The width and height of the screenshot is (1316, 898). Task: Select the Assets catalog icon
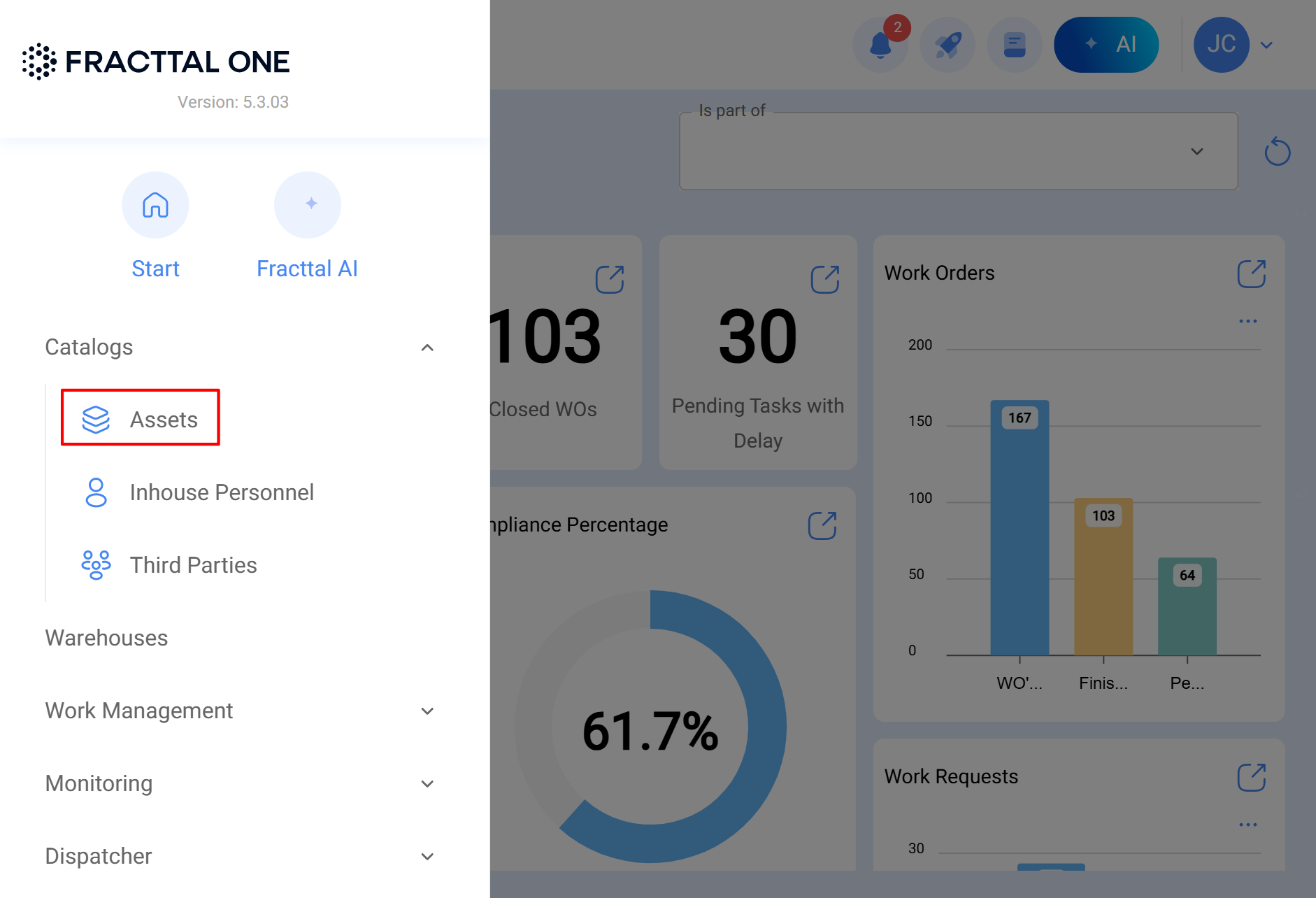(95, 418)
